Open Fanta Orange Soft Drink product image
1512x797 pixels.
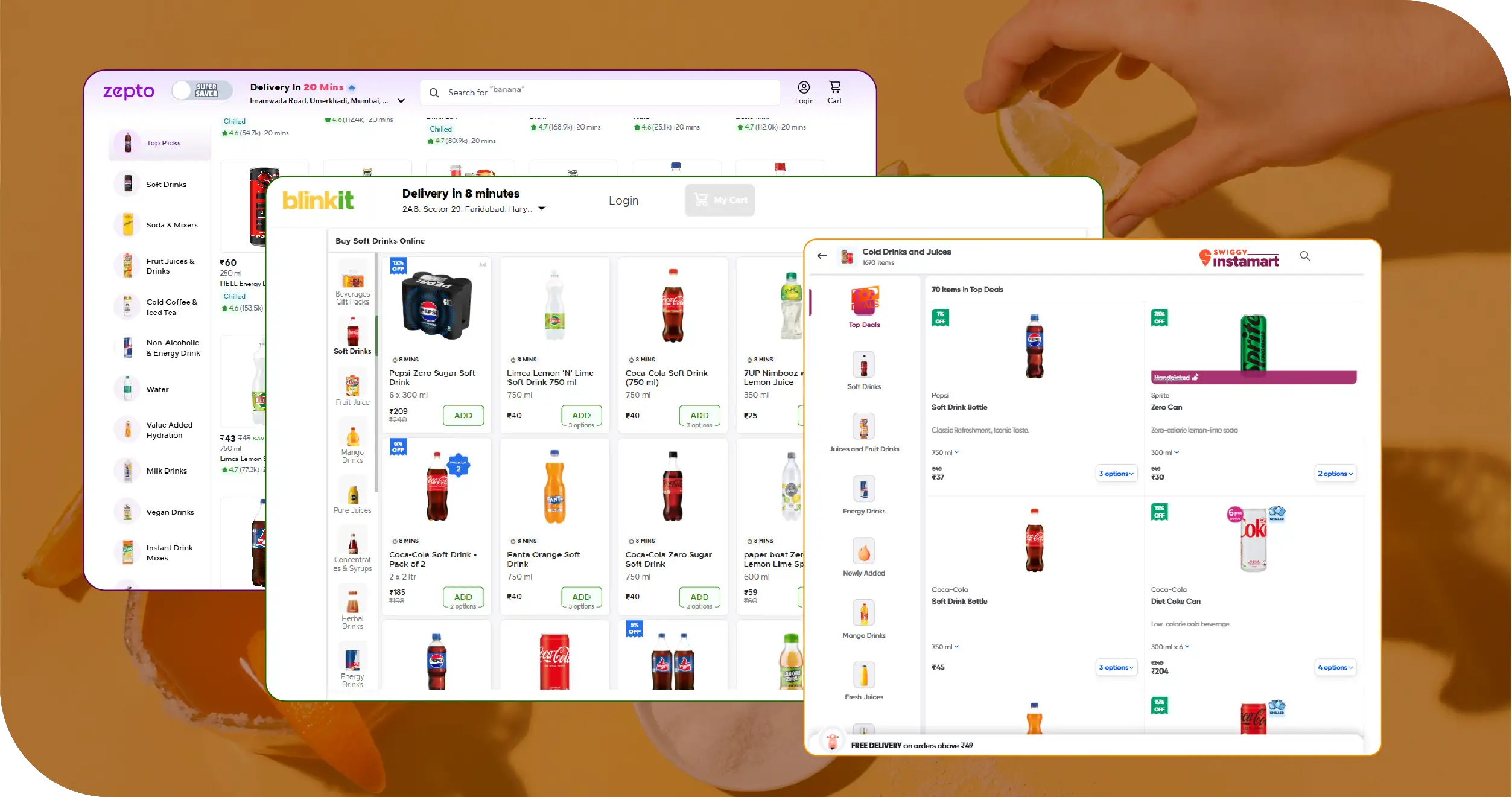tap(554, 487)
